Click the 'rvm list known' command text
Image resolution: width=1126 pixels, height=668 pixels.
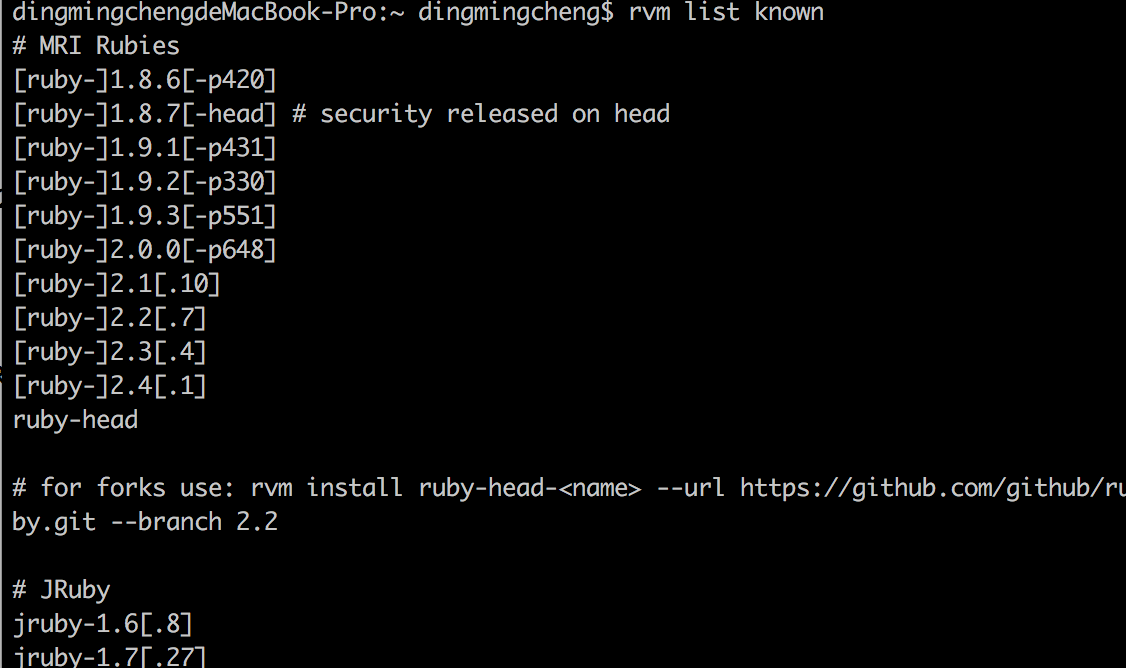725,12
